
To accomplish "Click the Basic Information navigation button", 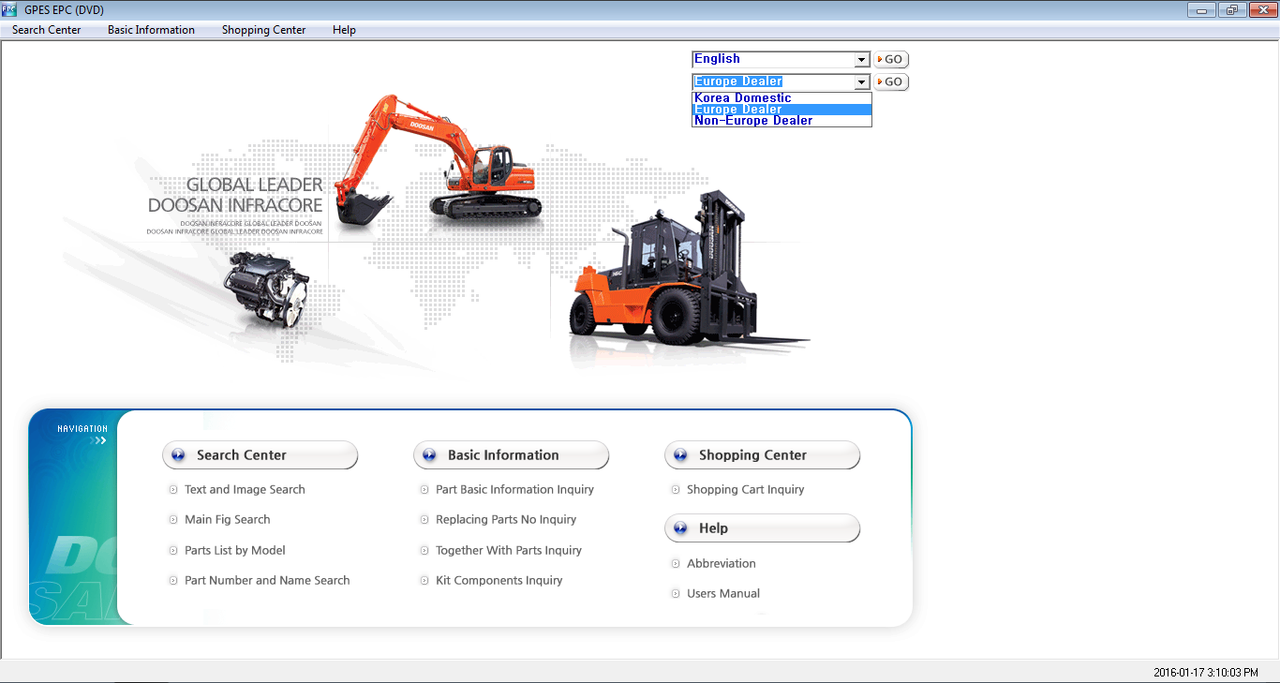I will [x=511, y=455].
